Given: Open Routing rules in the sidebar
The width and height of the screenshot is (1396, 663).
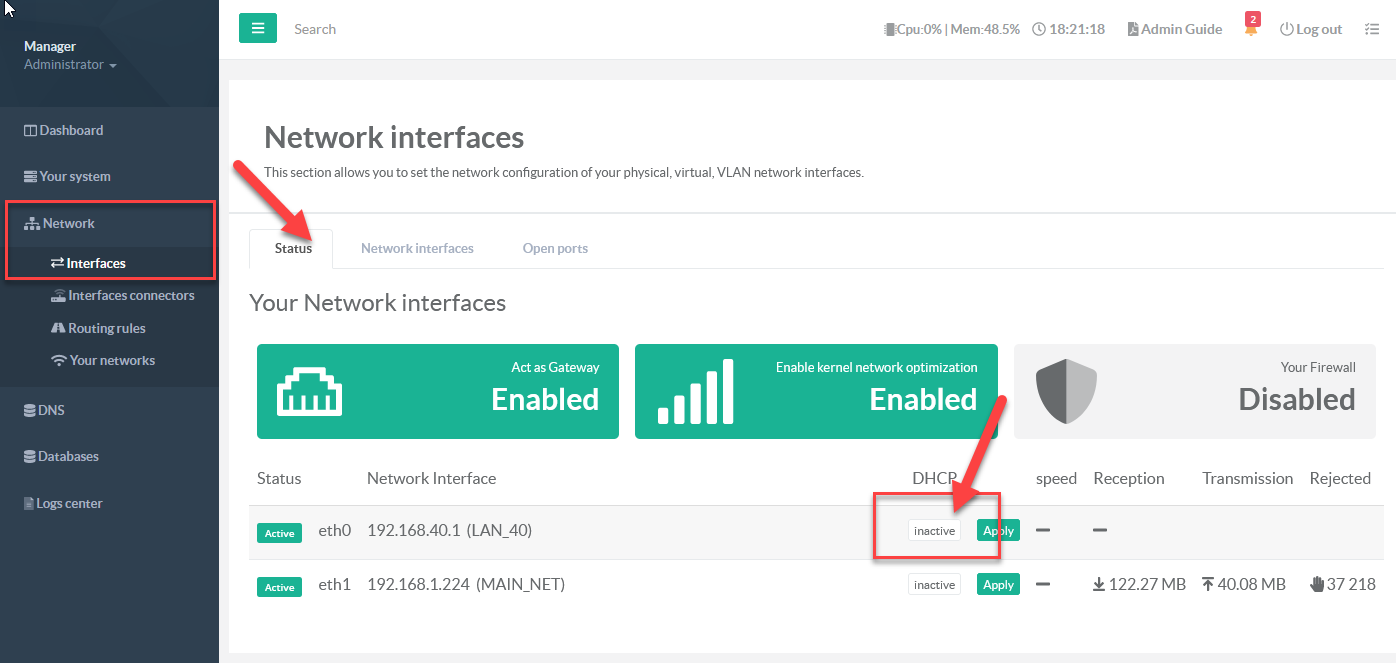Looking at the screenshot, I should (x=106, y=328).
